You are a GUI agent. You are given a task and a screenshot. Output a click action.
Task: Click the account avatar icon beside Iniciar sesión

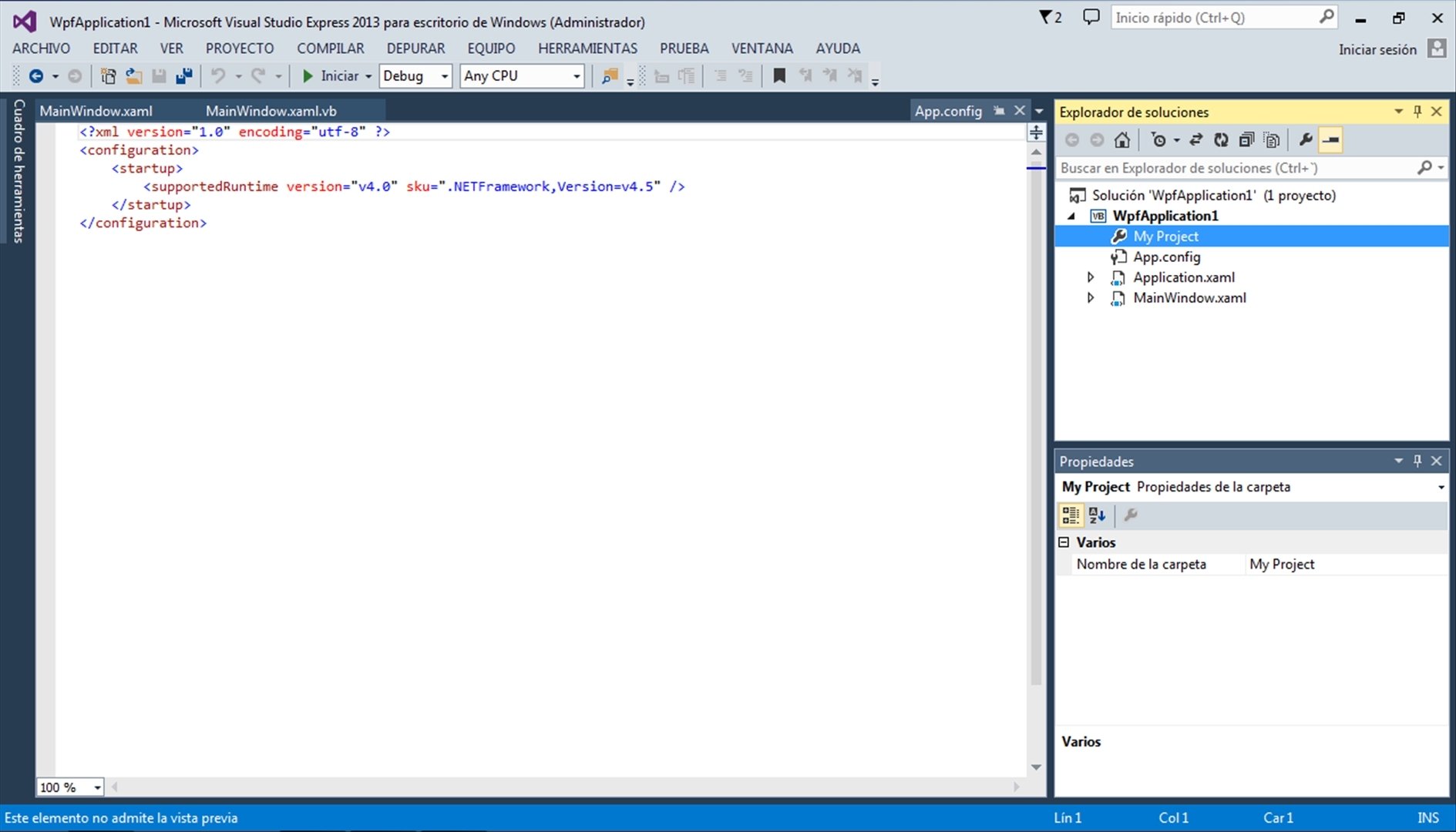tap(1436, 49)
